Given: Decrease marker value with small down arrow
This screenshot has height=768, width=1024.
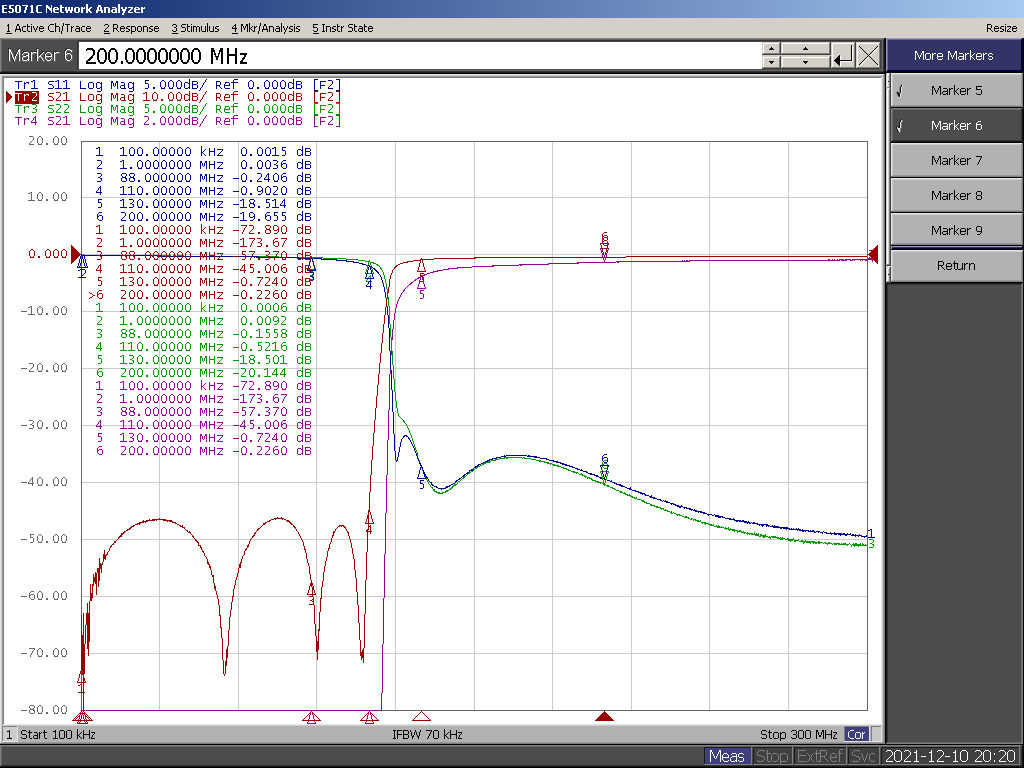Looking at the screenshot, I should (771, 62).
